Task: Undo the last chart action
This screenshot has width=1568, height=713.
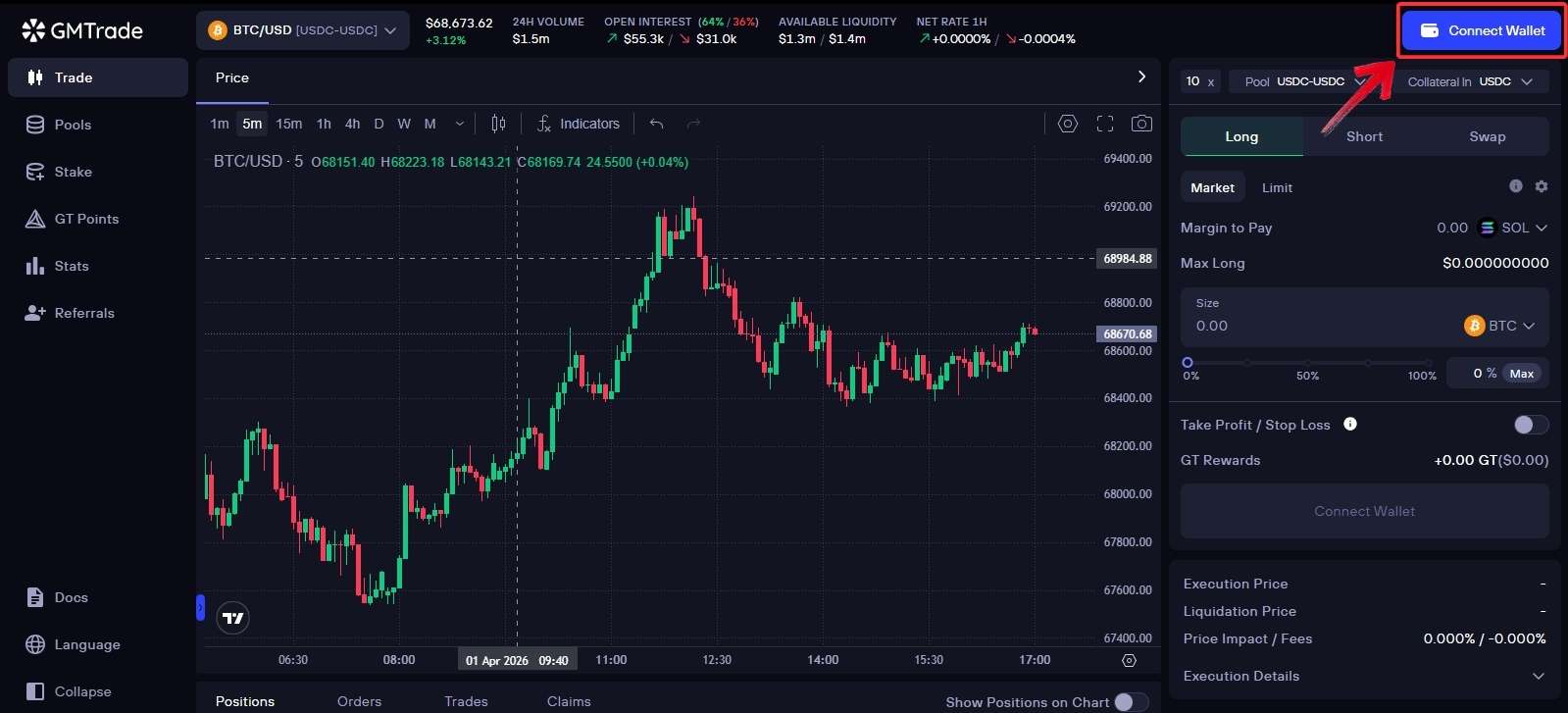Action: tap(657, 124)
